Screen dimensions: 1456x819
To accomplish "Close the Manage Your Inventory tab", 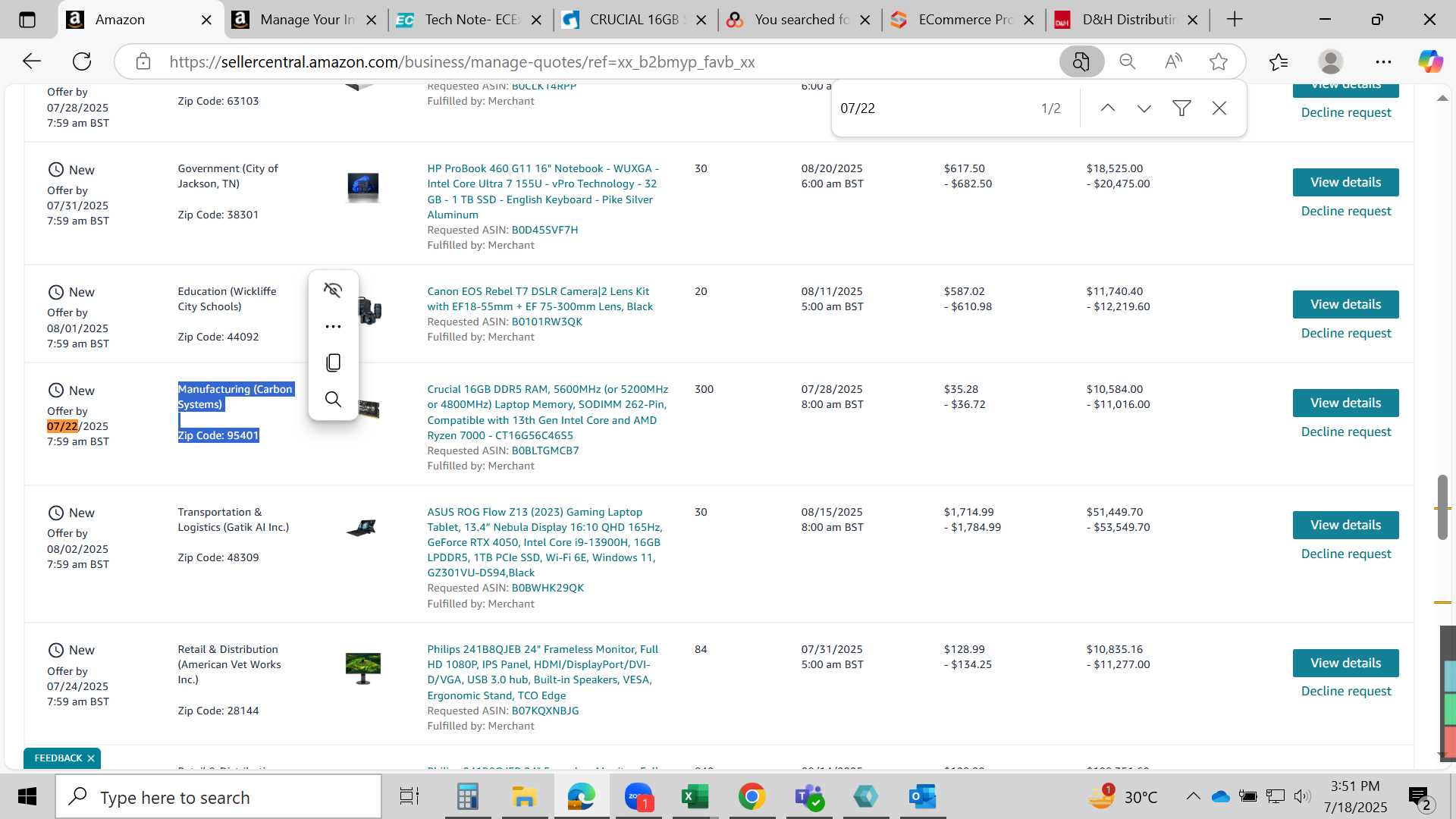I will click(x=372, y=20).
